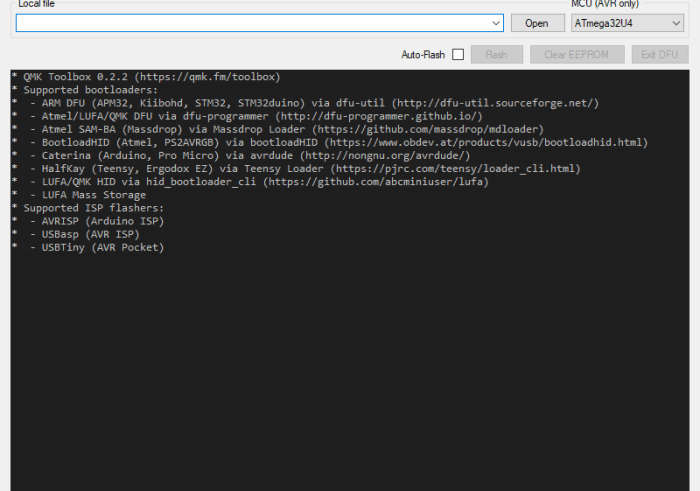The image size is (700, 491).
Task: Click the LUFA Mass Storage line
Action: coord(79,195)
